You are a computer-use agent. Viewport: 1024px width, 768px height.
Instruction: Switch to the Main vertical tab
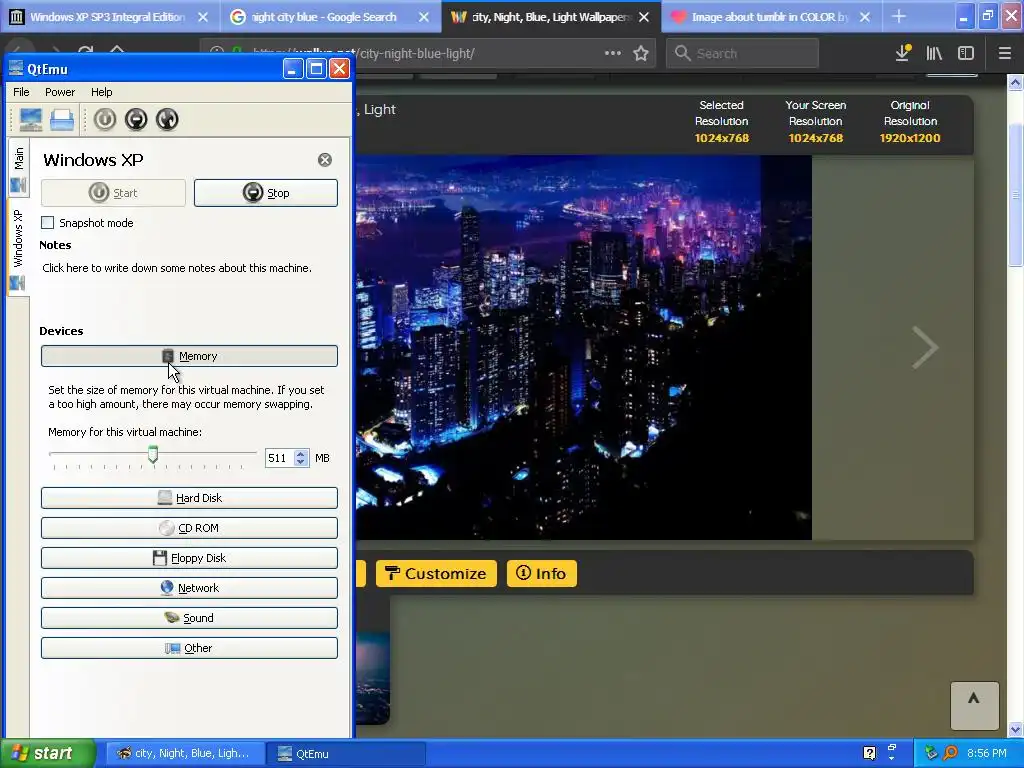coord(18,167)
